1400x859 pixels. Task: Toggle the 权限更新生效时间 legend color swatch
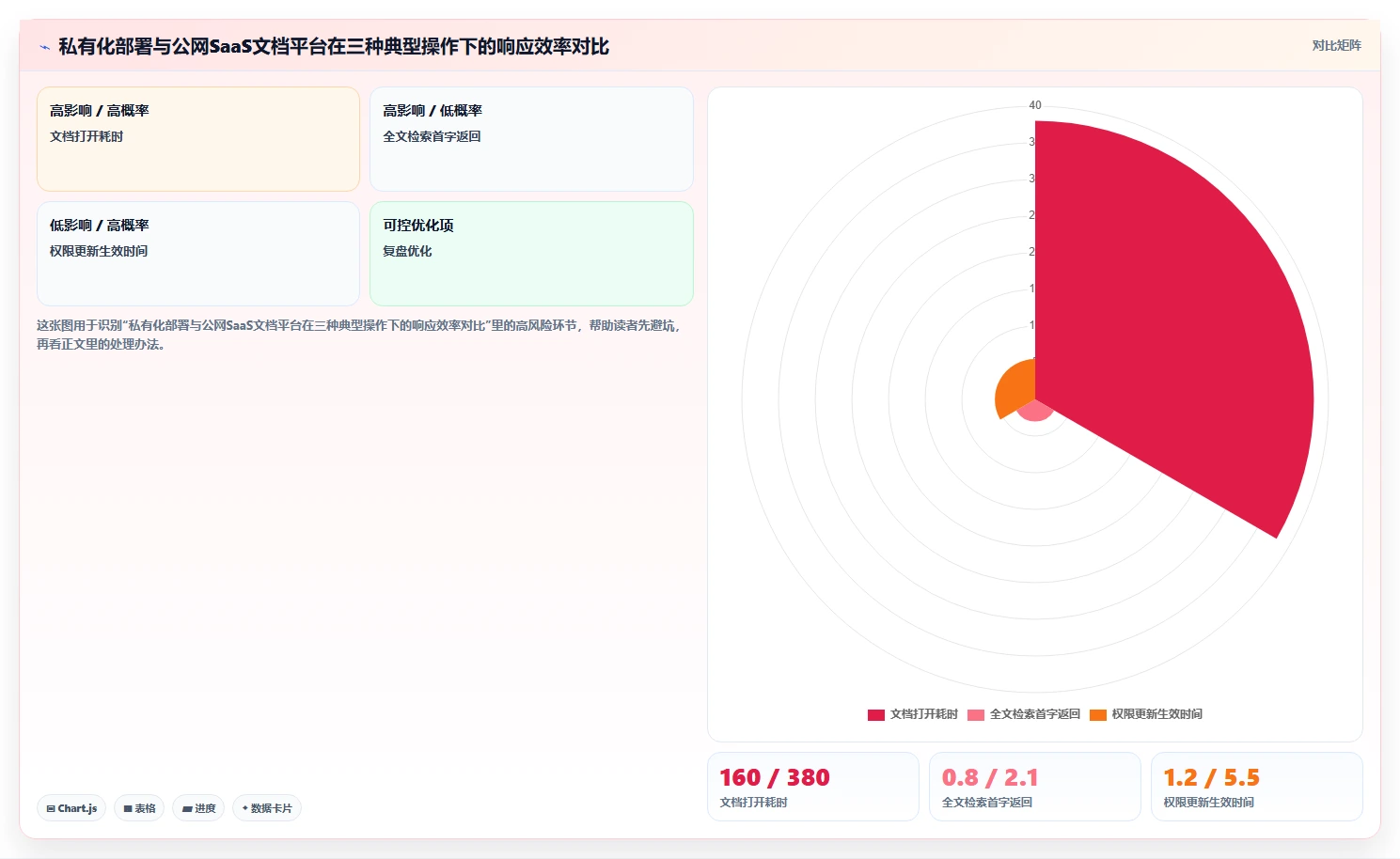(x=1098, y=714)
